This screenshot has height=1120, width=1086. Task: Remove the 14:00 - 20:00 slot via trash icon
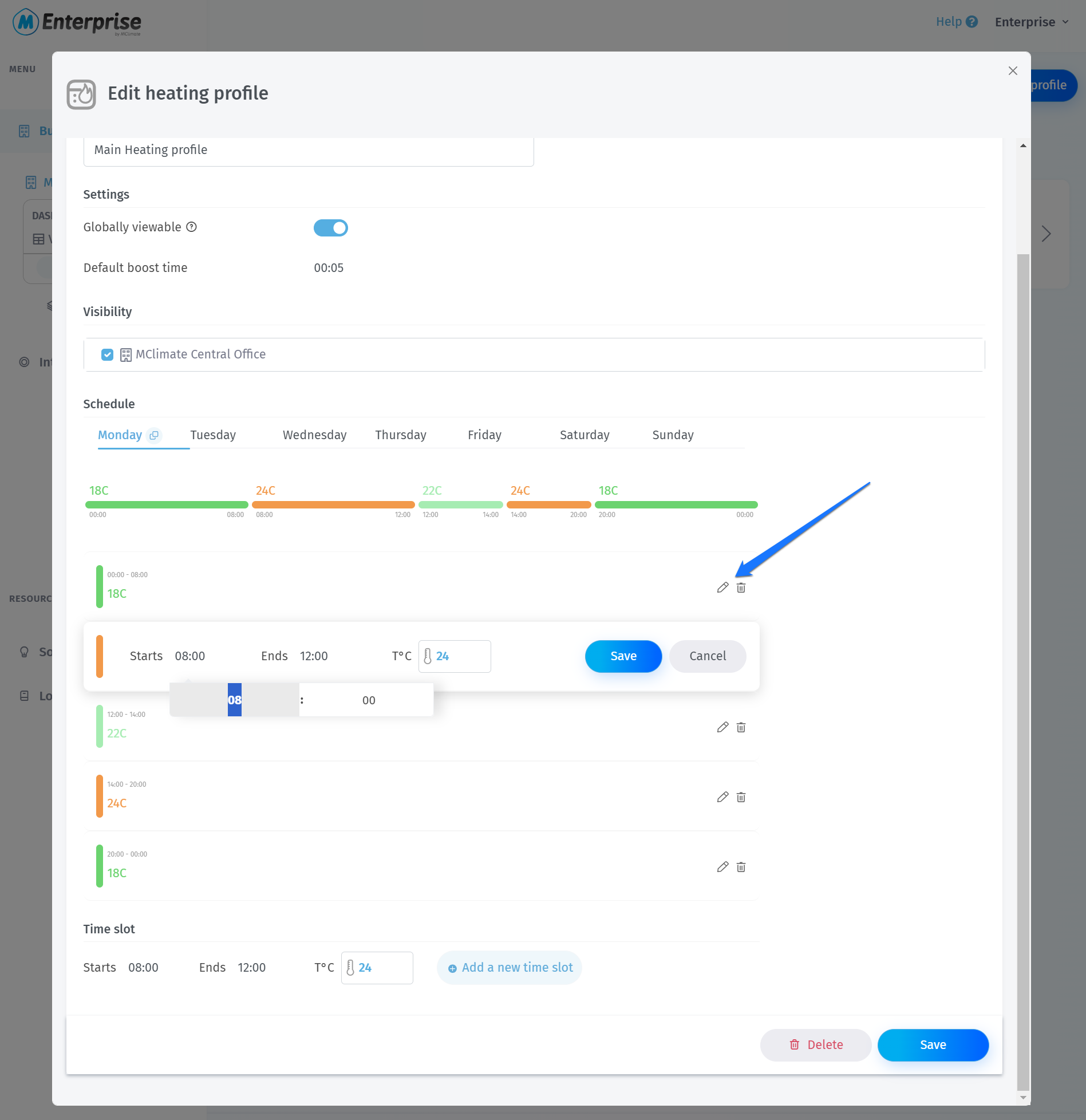click(x=741, y=797)
